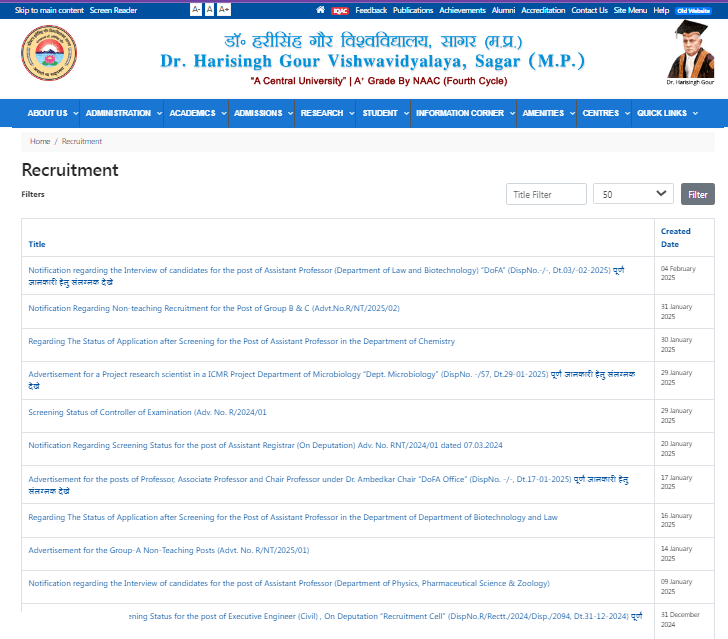Click the Title Filter input field
Screen dimensions: 728x639
pyautogui.click(x=546, y=194)
